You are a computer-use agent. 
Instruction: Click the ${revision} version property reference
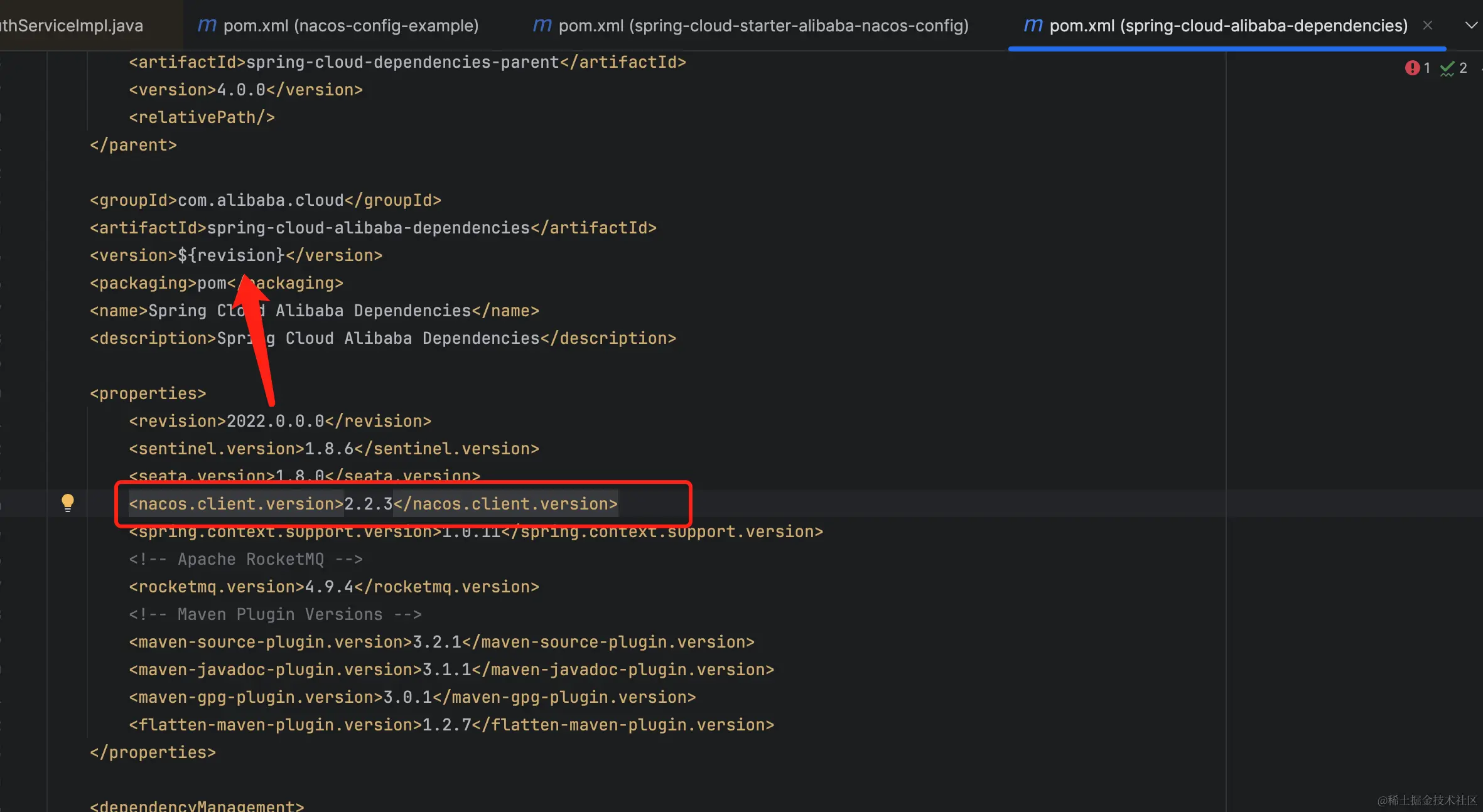click(x=231, y=255)
